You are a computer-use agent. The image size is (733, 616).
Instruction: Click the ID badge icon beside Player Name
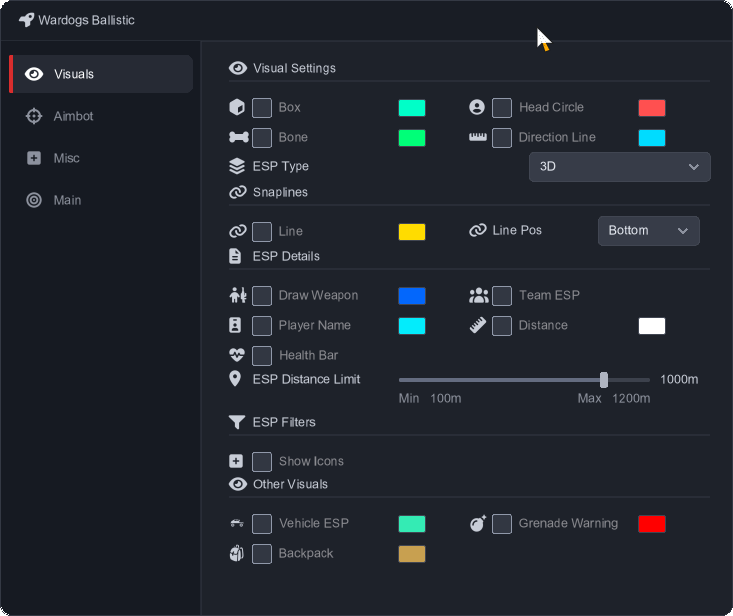coord(235,325)
